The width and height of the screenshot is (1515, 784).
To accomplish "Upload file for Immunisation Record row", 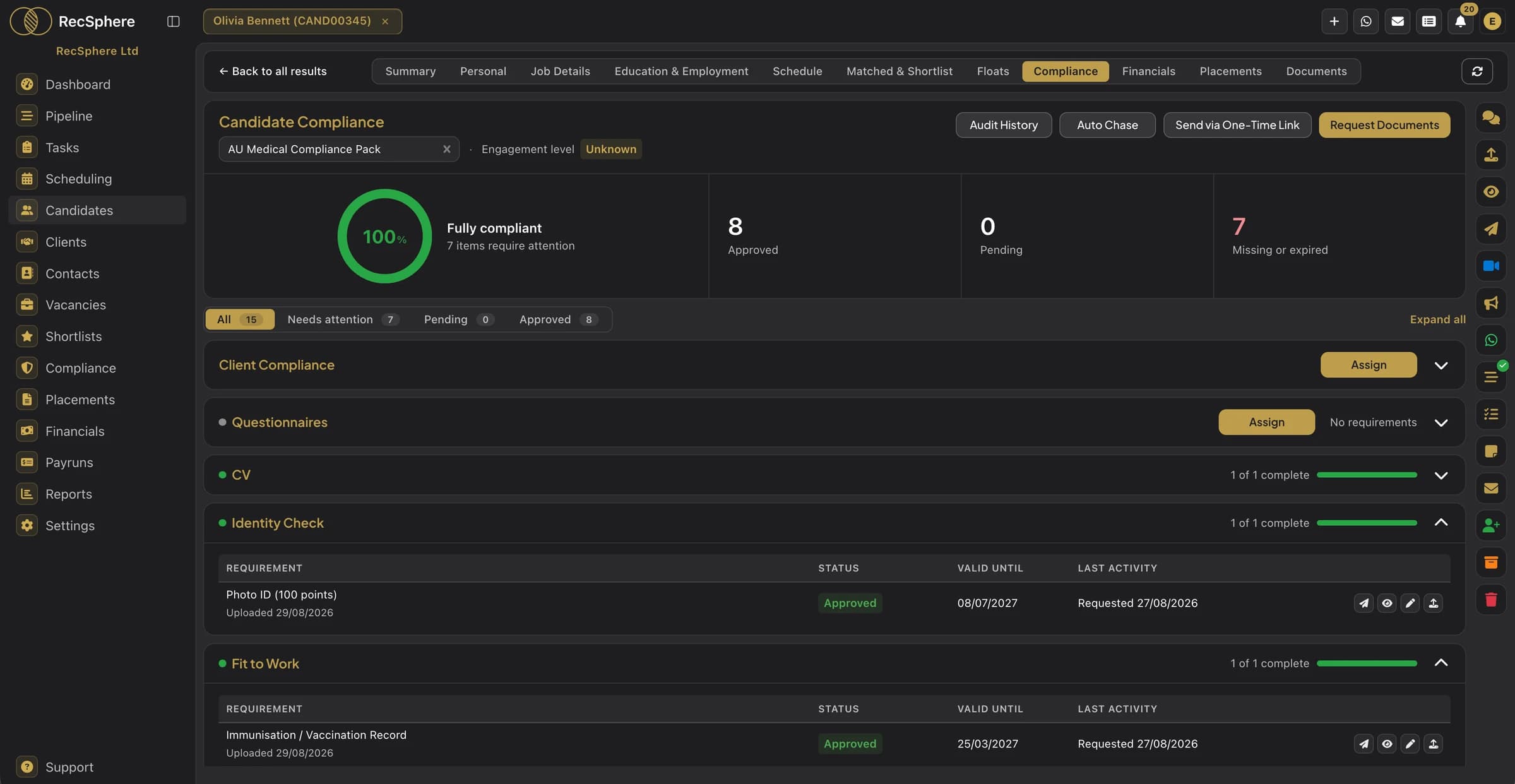I will tap(1433, 744).
